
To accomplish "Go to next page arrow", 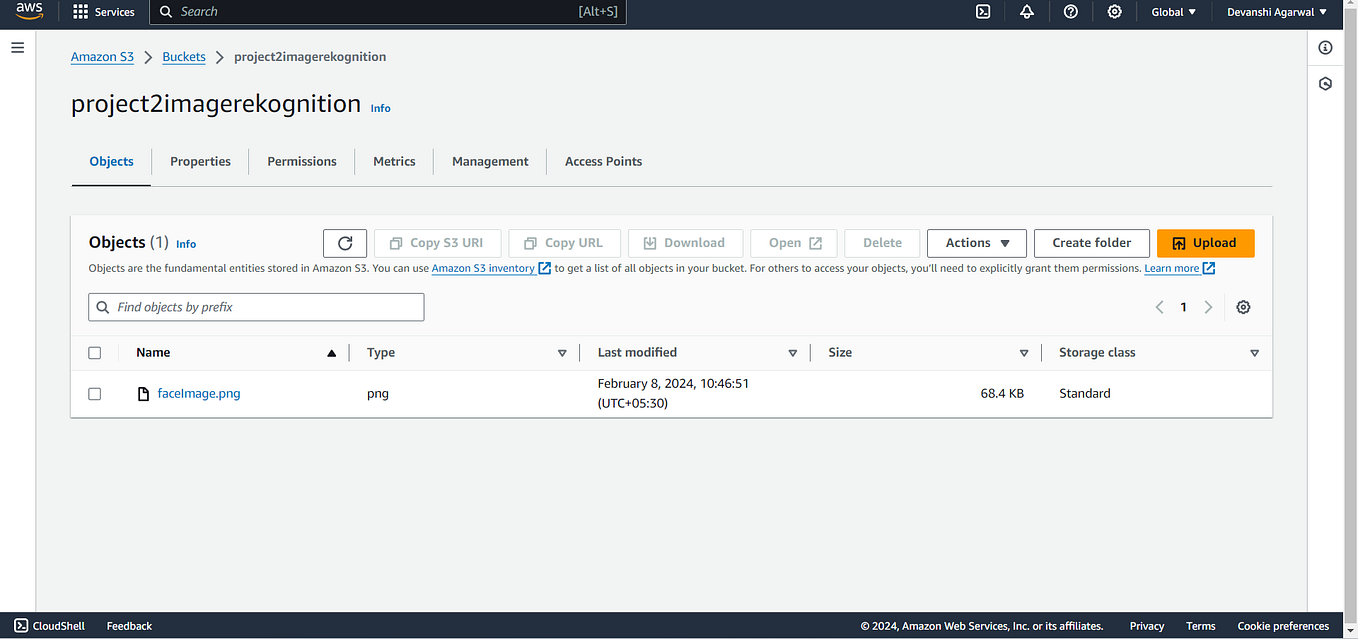I will click(1208, 307).
